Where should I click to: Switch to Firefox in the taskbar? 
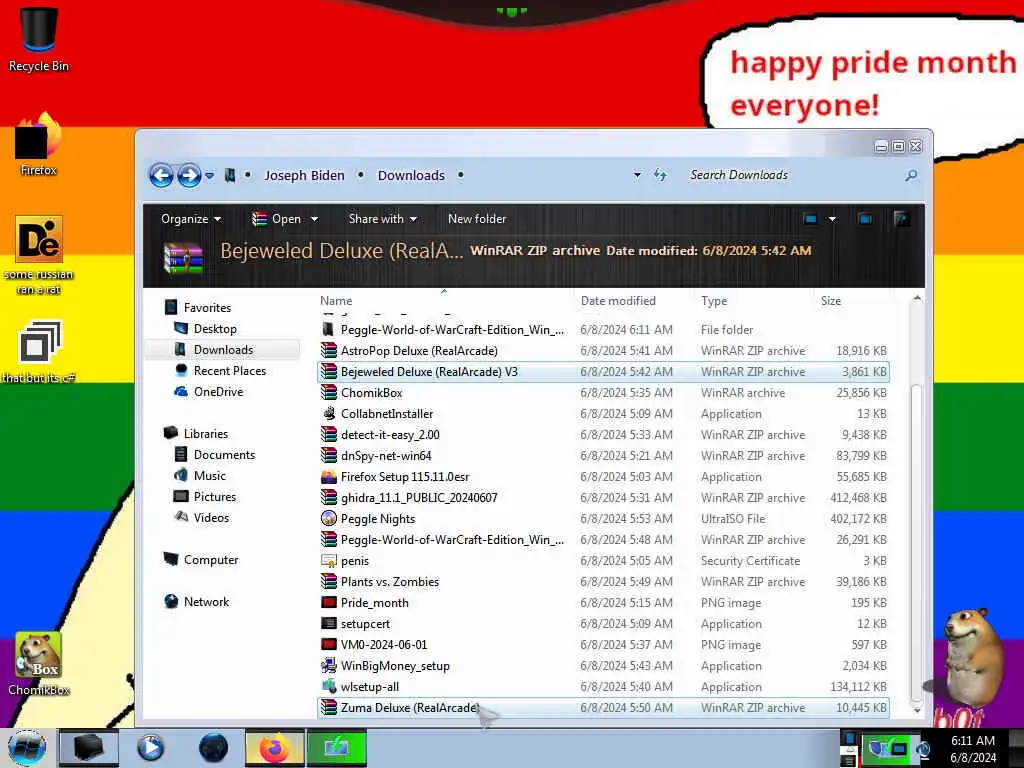274,748
